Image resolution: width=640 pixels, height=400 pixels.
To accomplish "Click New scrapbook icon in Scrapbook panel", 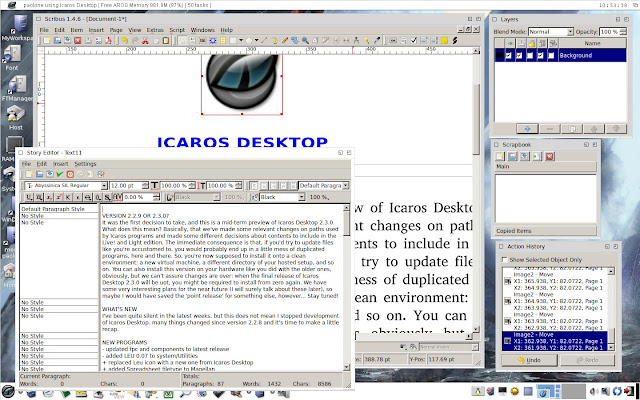I will [x=500, y=156].
